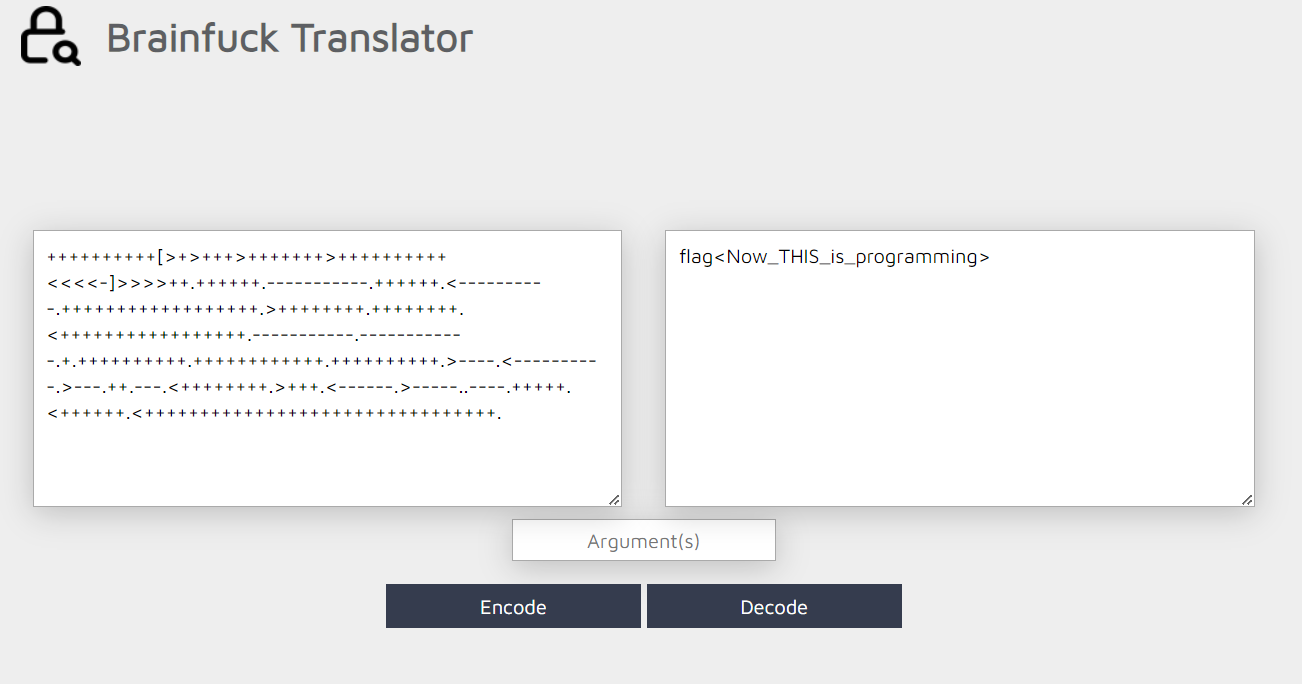Screen dimensions: 1302x684
Task: Click the fifth code line starting "-.+.++++++++++."
Action: pos(321,361)
